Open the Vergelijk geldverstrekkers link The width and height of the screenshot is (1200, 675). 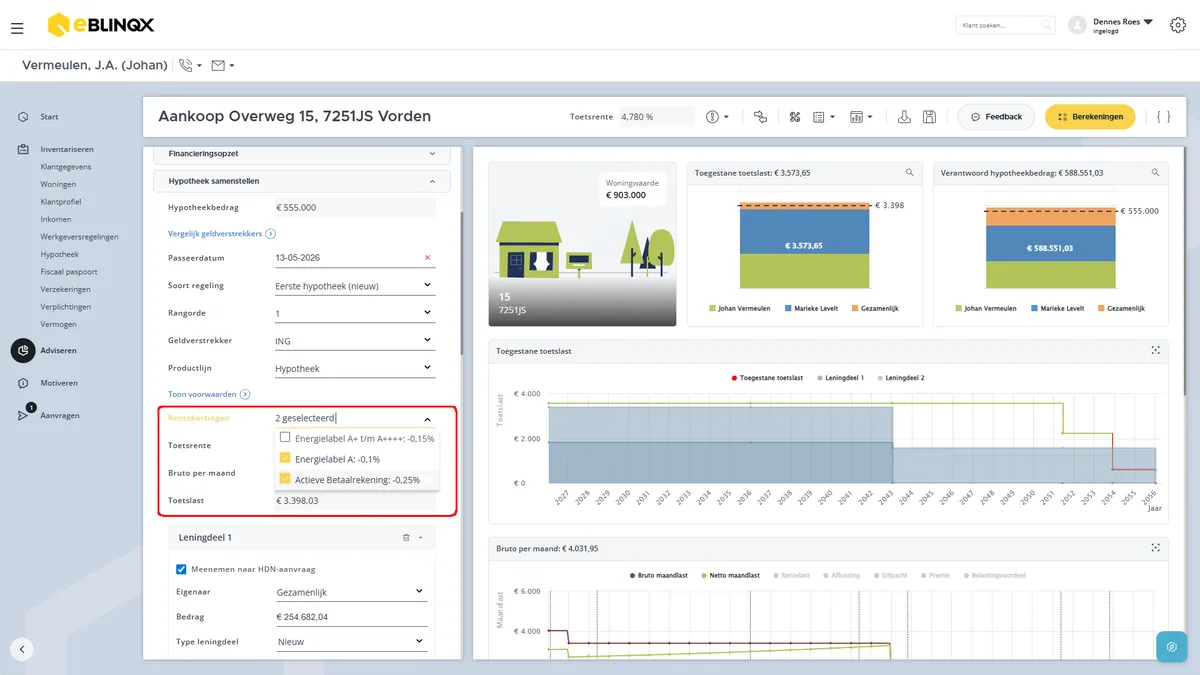222,233
